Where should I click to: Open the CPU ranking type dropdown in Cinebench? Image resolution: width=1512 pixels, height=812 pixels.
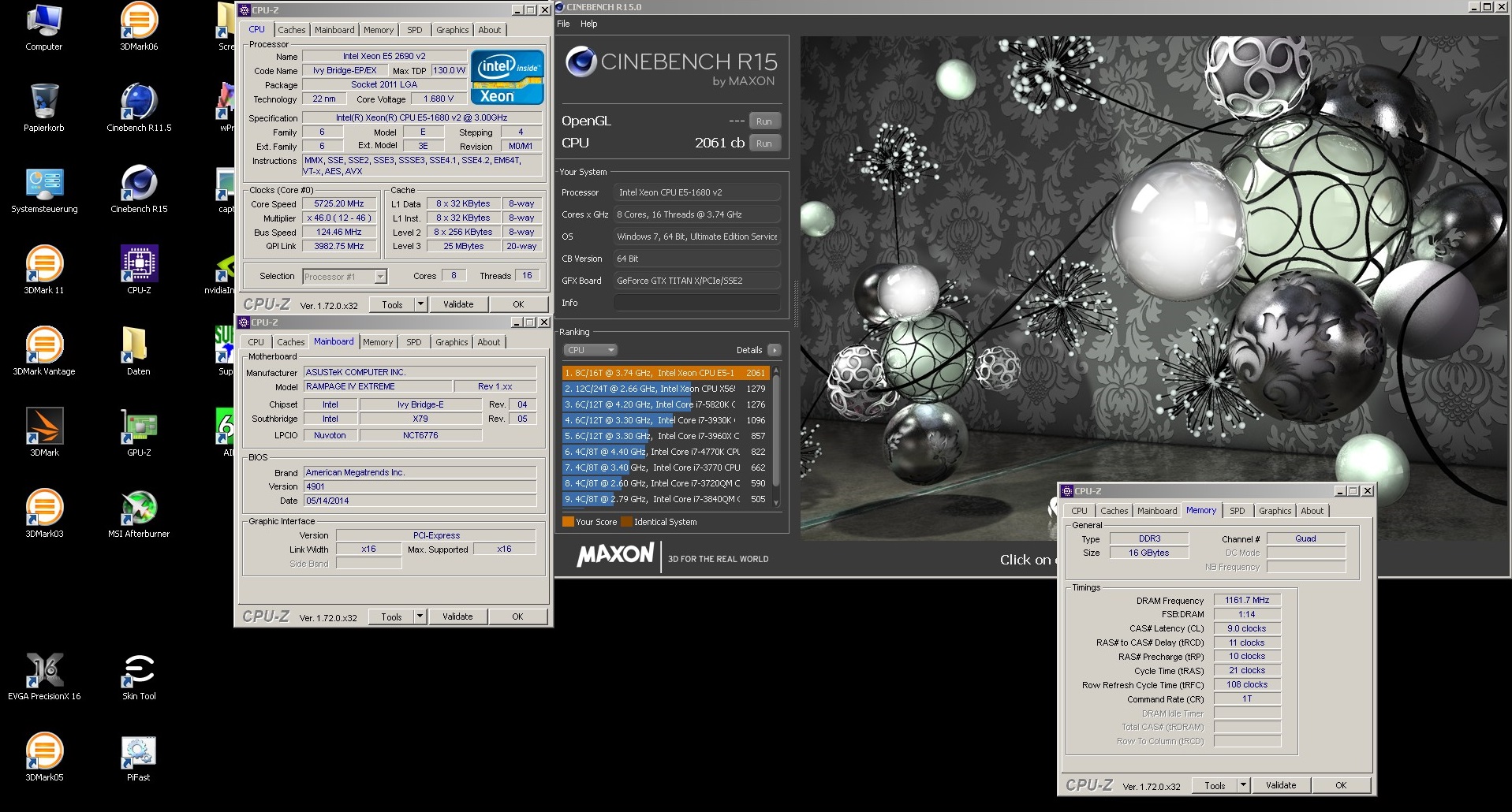(x=590, y=350)
